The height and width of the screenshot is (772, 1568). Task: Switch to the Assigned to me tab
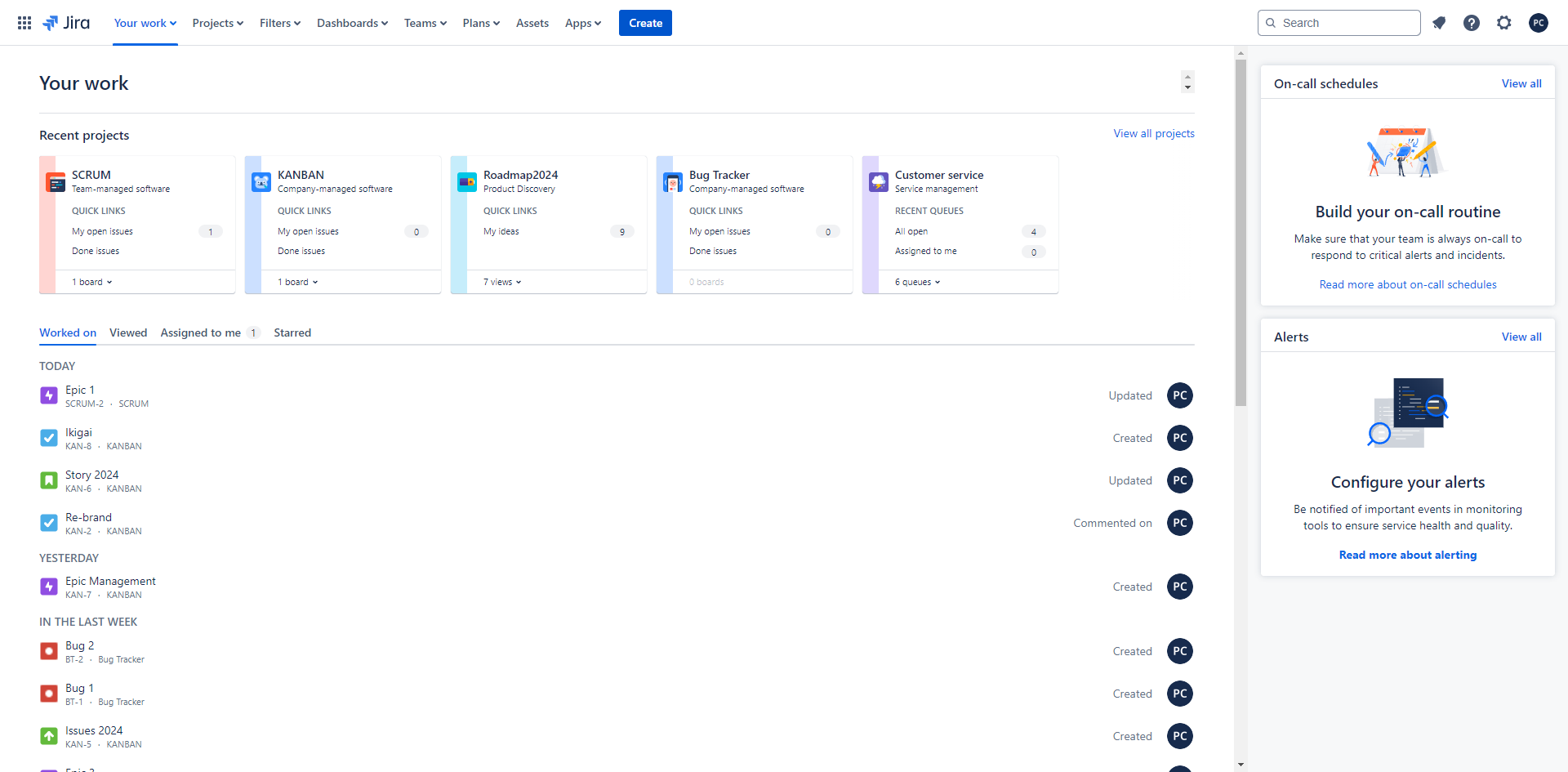pyautogui.click(x=201, y=332)
